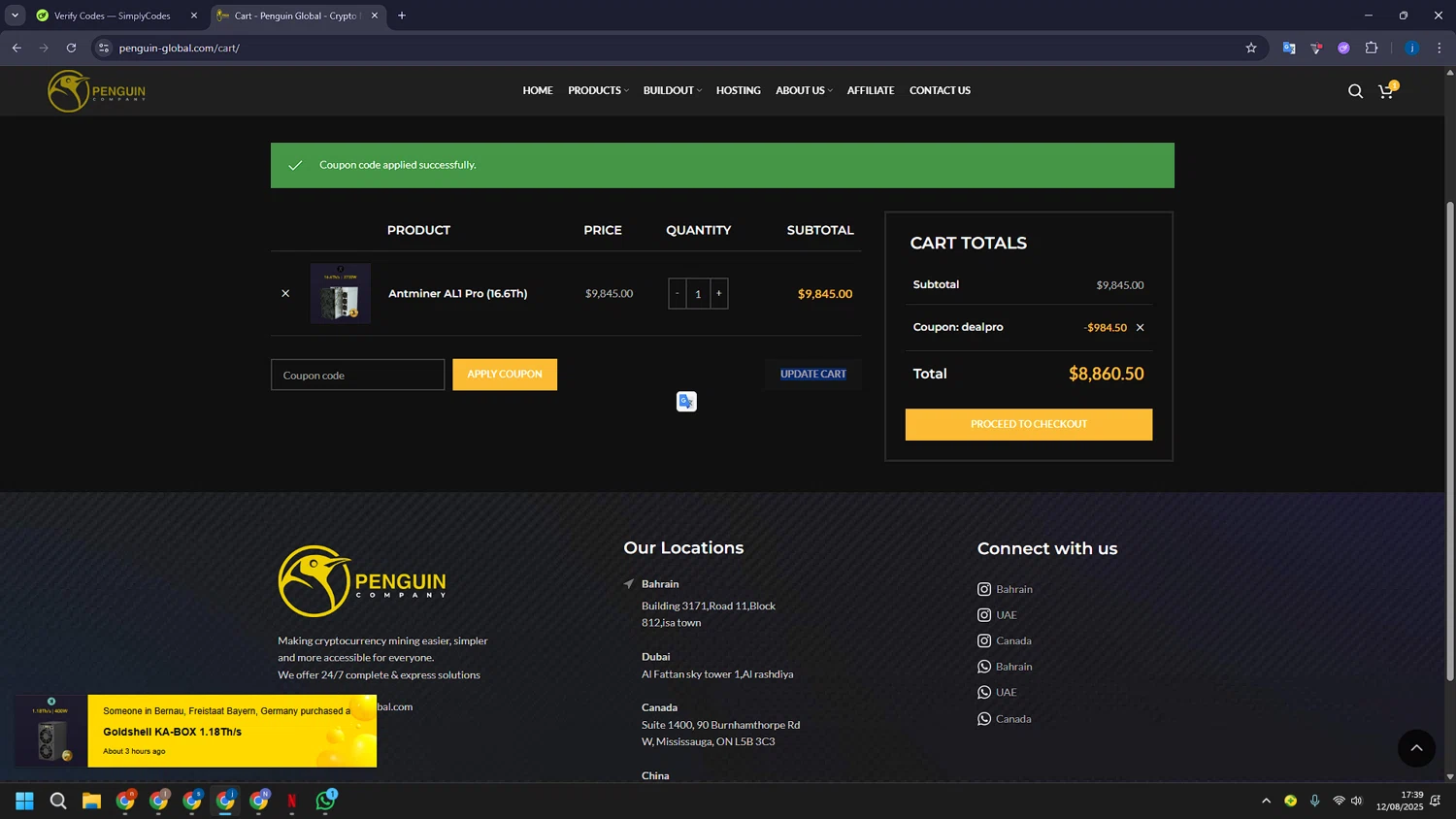Open Bahrain Instagram link
The height and width of the screenshot is (819, 1456).
pos(1005,589)
